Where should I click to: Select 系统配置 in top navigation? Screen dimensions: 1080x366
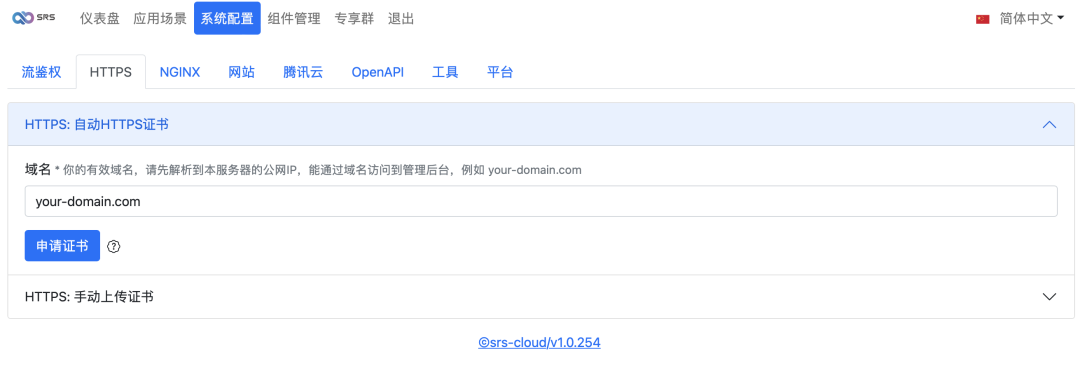[x=227, y=19]
